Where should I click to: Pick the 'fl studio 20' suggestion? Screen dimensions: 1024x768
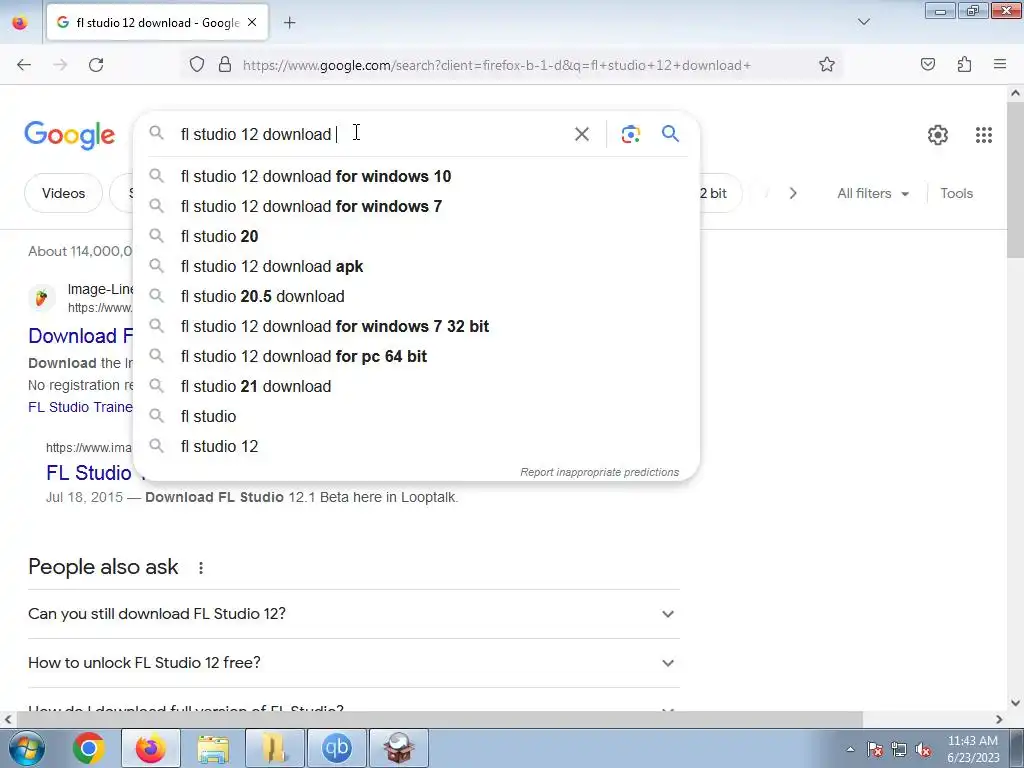[x=416, y=236]
